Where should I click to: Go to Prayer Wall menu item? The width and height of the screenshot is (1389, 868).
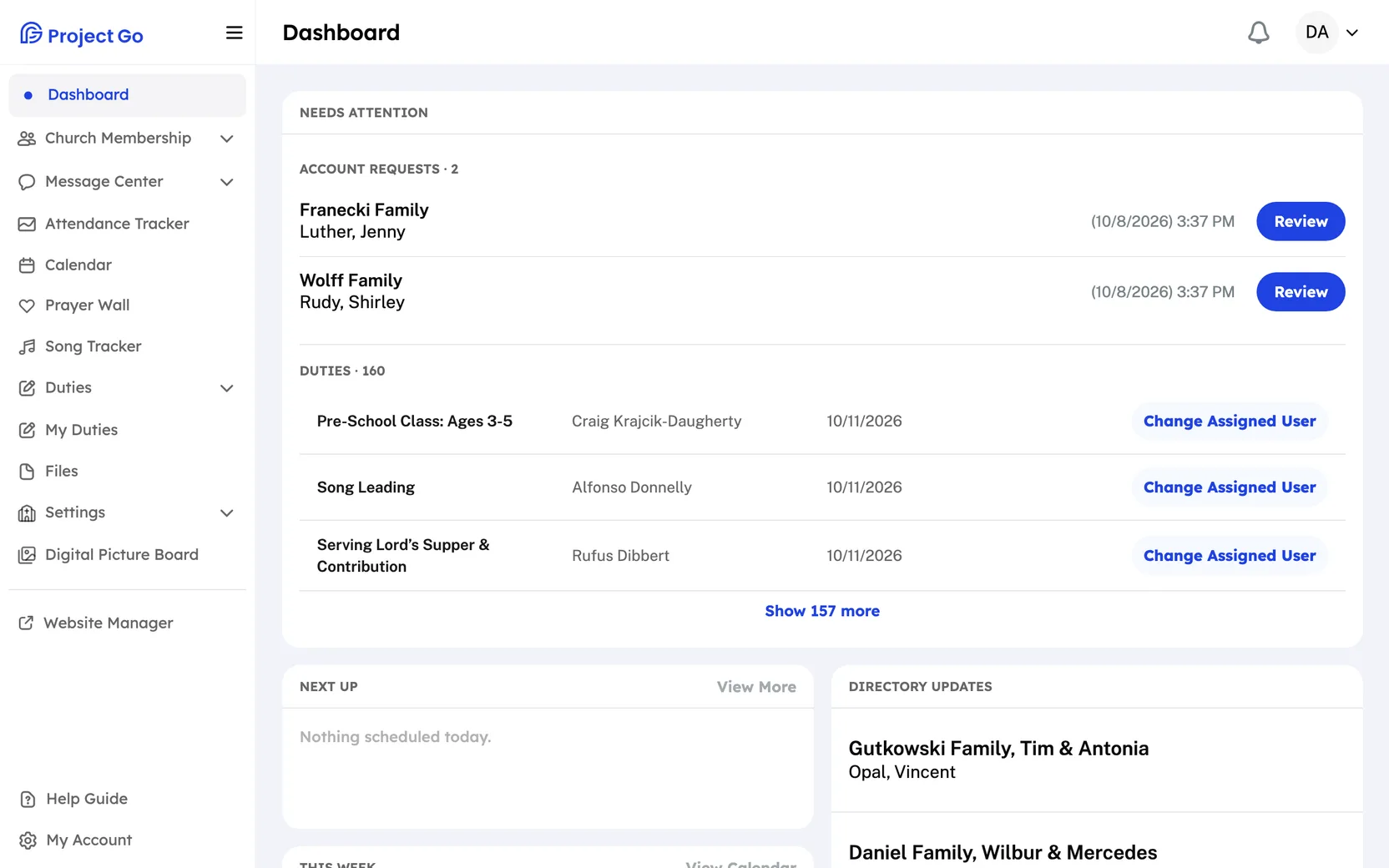point(127,305)
